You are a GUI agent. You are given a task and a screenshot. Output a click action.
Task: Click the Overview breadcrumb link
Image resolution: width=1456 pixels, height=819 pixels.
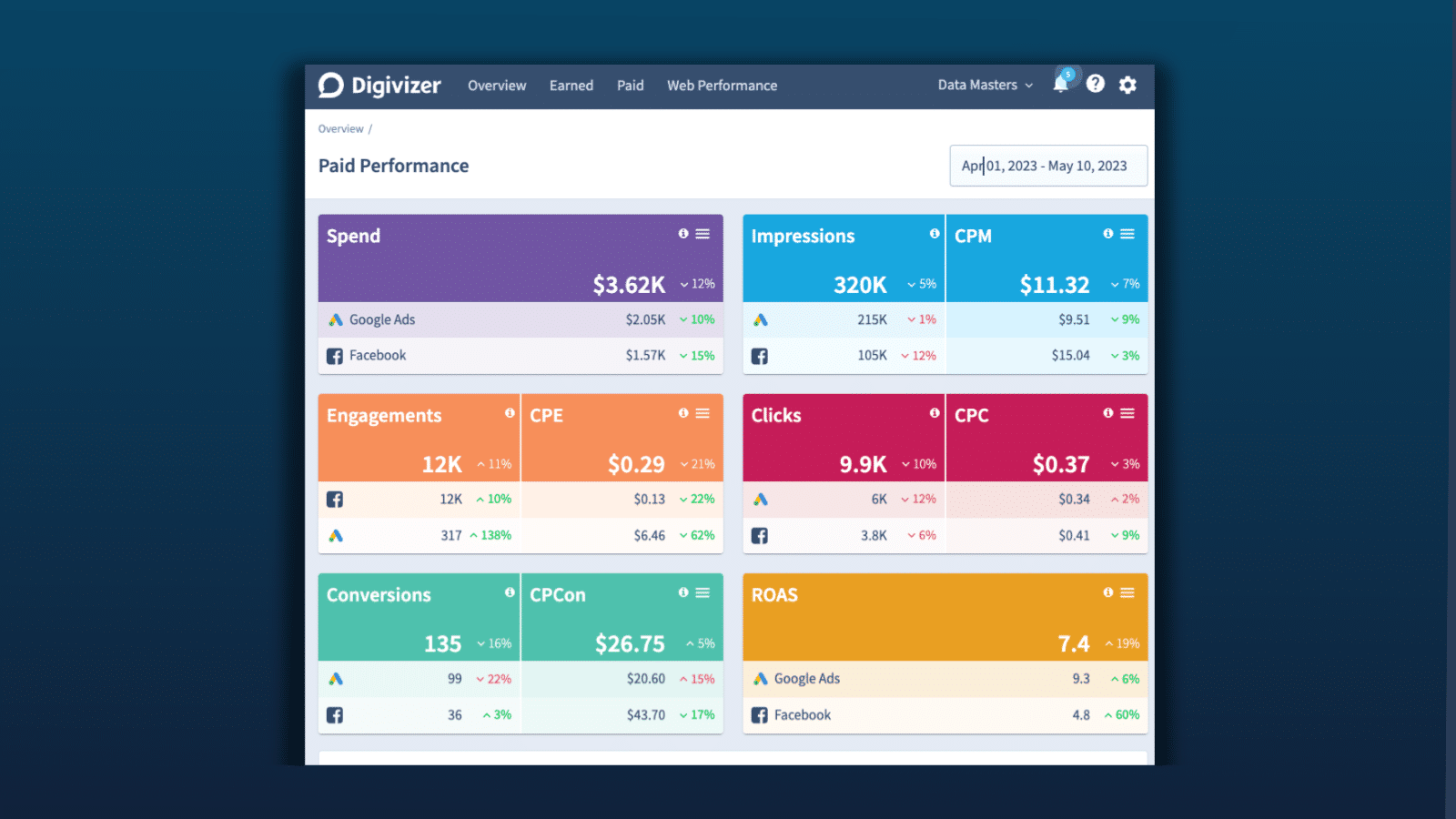pos(340,128)
